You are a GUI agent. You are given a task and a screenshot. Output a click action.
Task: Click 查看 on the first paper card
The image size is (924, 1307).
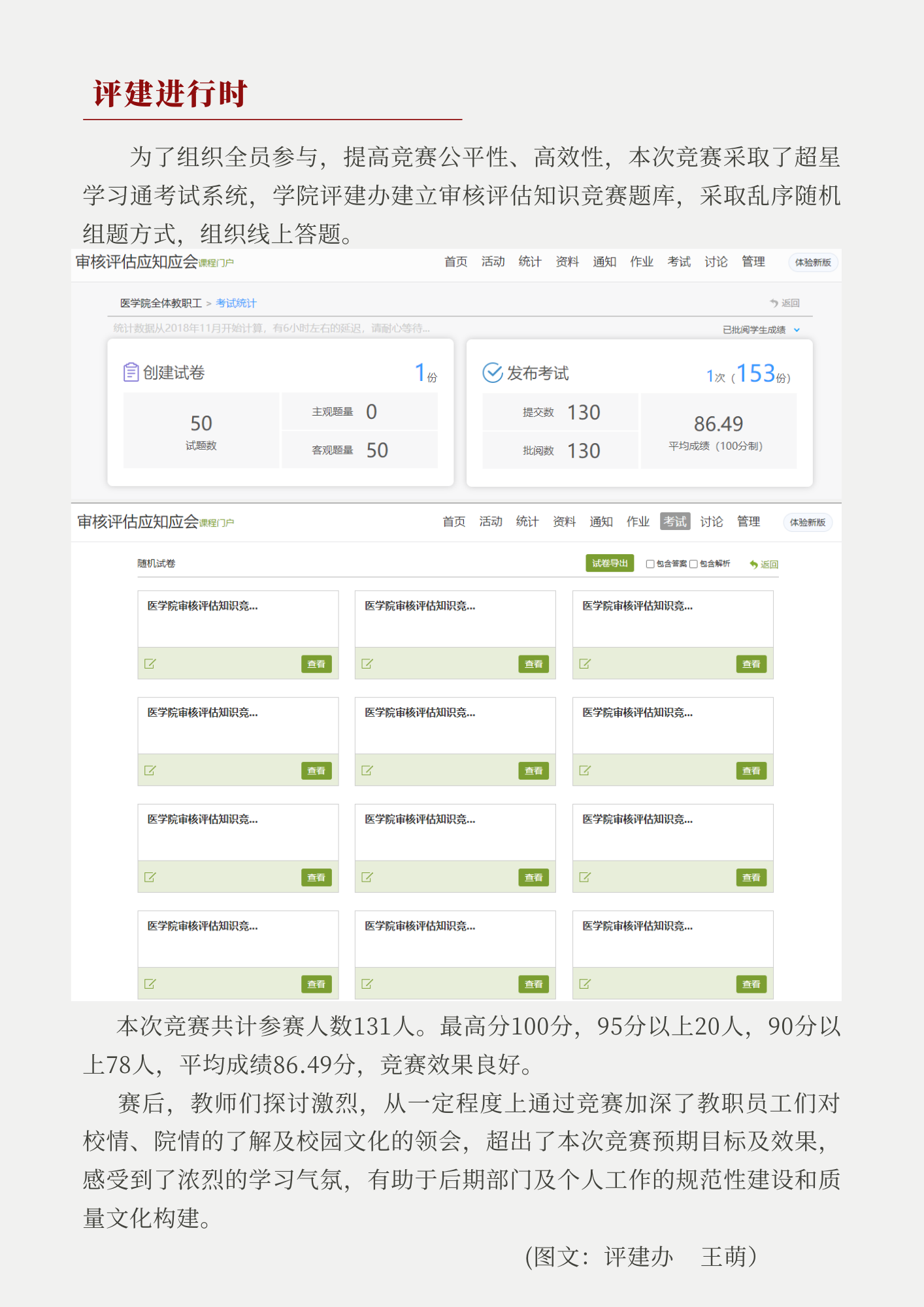[316, 664]
